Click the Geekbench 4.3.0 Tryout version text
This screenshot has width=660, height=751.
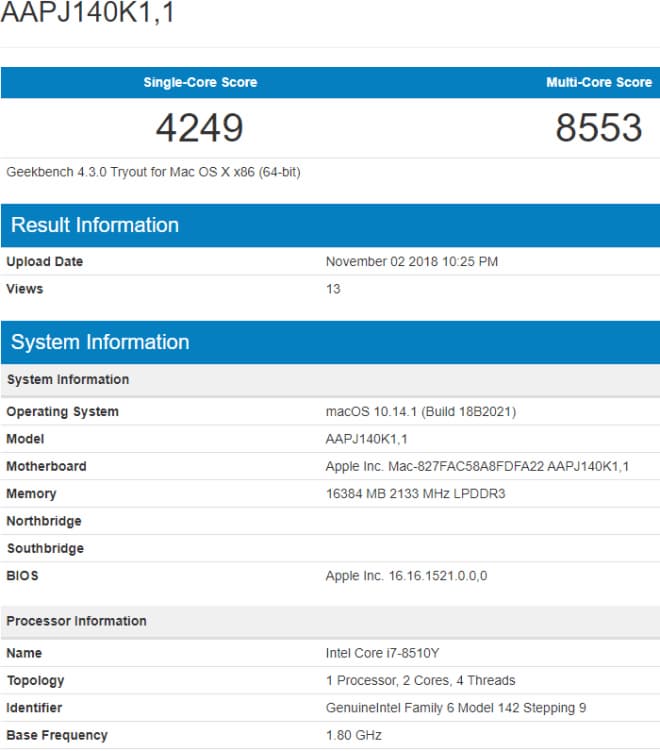[153, 172]
